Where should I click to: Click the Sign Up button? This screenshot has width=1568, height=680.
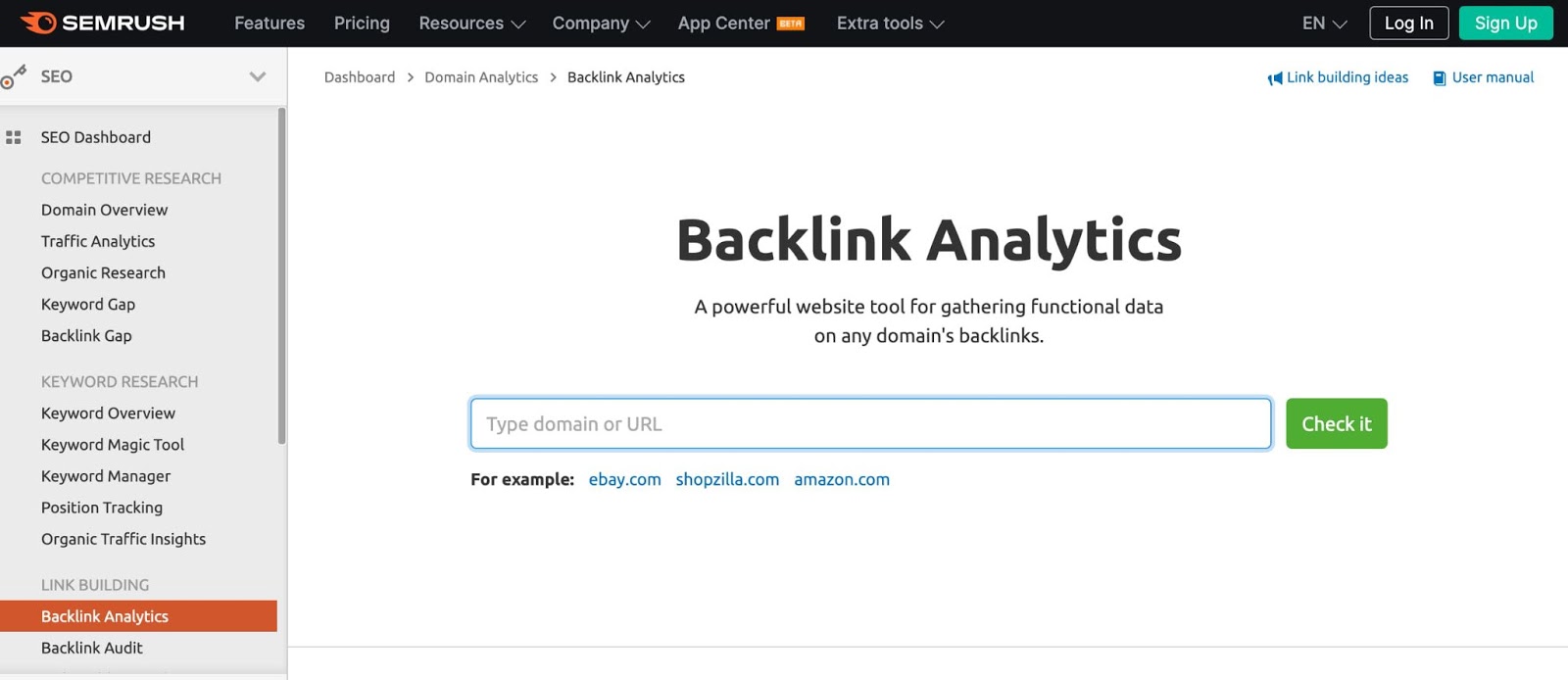tap(1505, 24)
